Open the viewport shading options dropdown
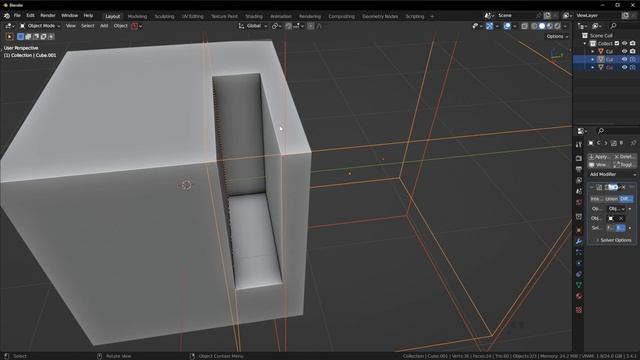Image resolution: width=640 pixels, height=360 pixels. click(x=565, y=26)
